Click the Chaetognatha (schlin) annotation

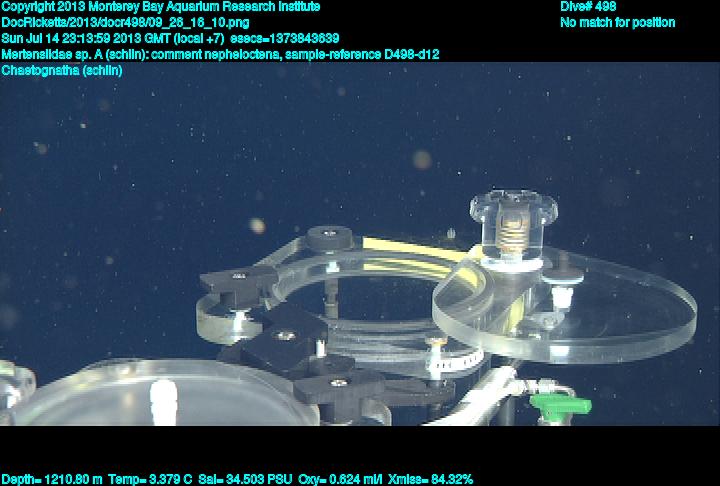click(x=62, y=70)
